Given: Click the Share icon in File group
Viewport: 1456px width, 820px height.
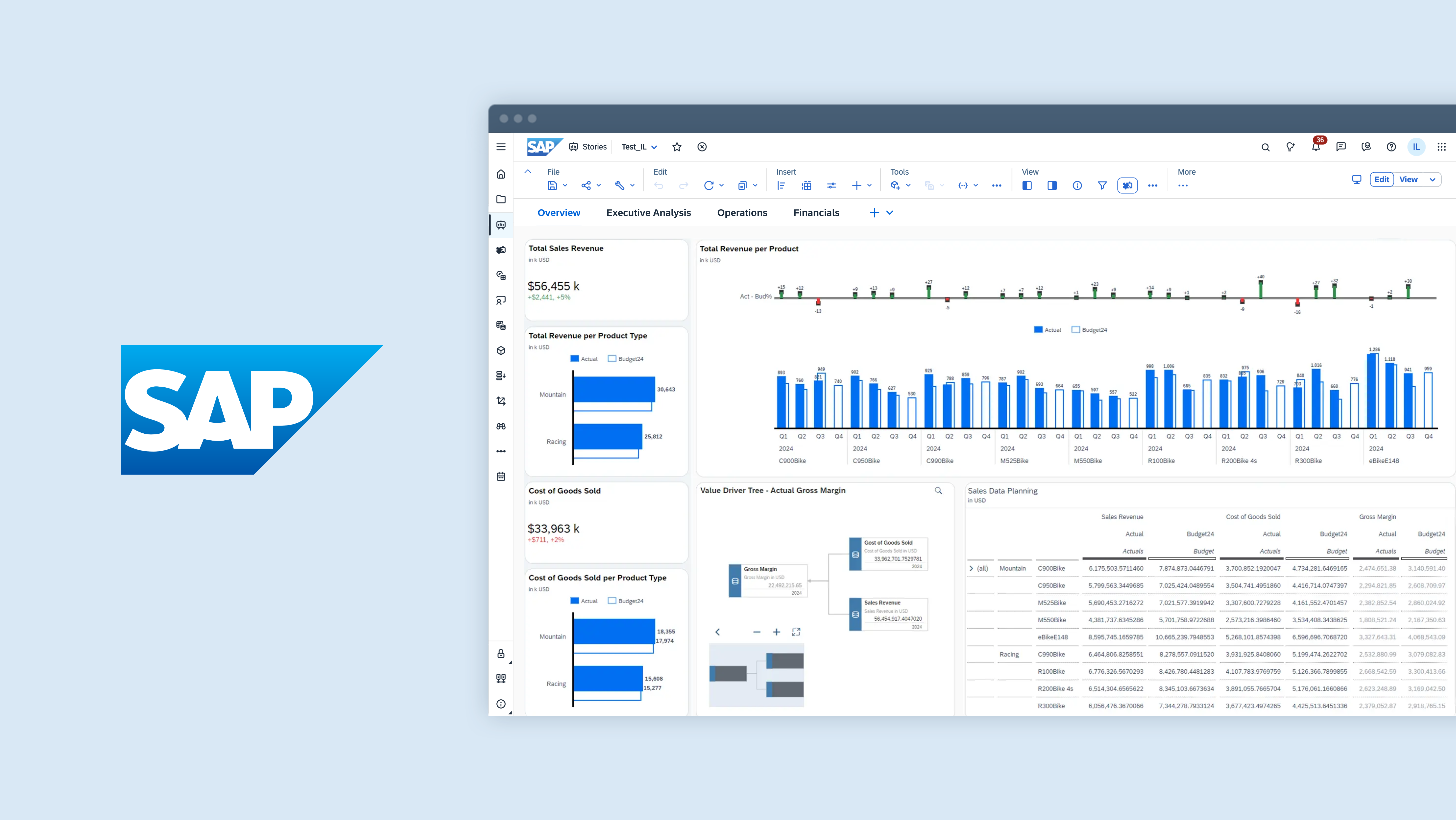Looking at the screenshot, I should [586, 185].
